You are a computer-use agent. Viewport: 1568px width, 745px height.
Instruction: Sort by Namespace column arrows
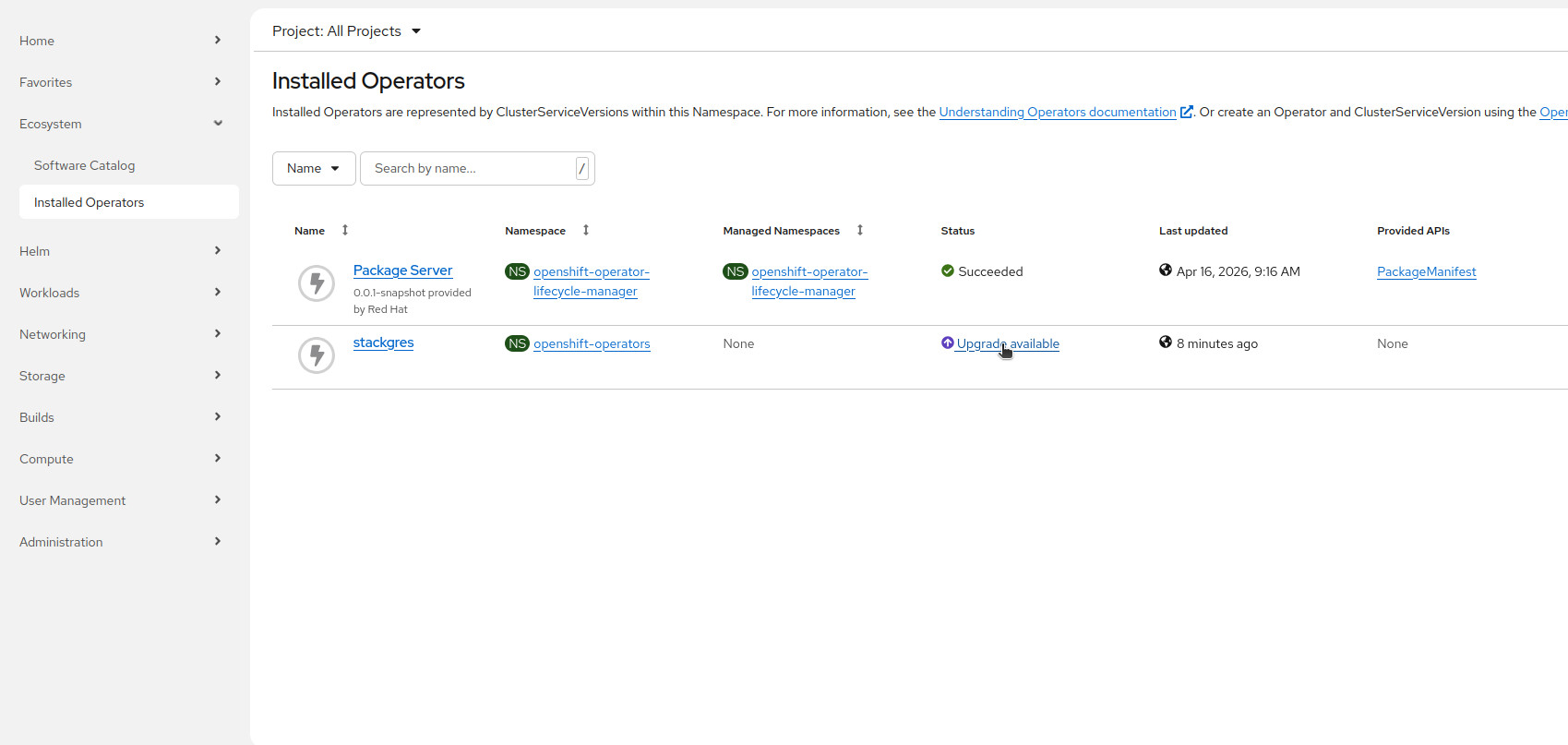[586, 230]
